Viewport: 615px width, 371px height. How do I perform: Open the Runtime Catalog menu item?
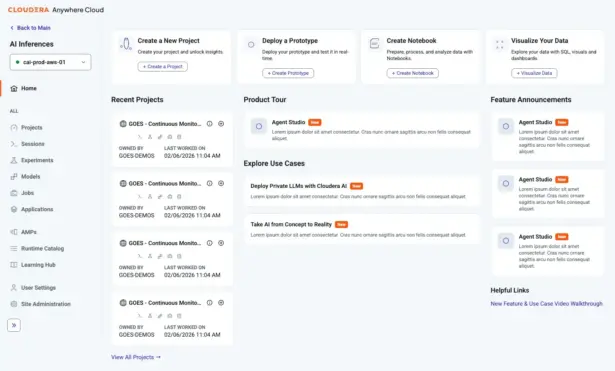coord(37,248)
